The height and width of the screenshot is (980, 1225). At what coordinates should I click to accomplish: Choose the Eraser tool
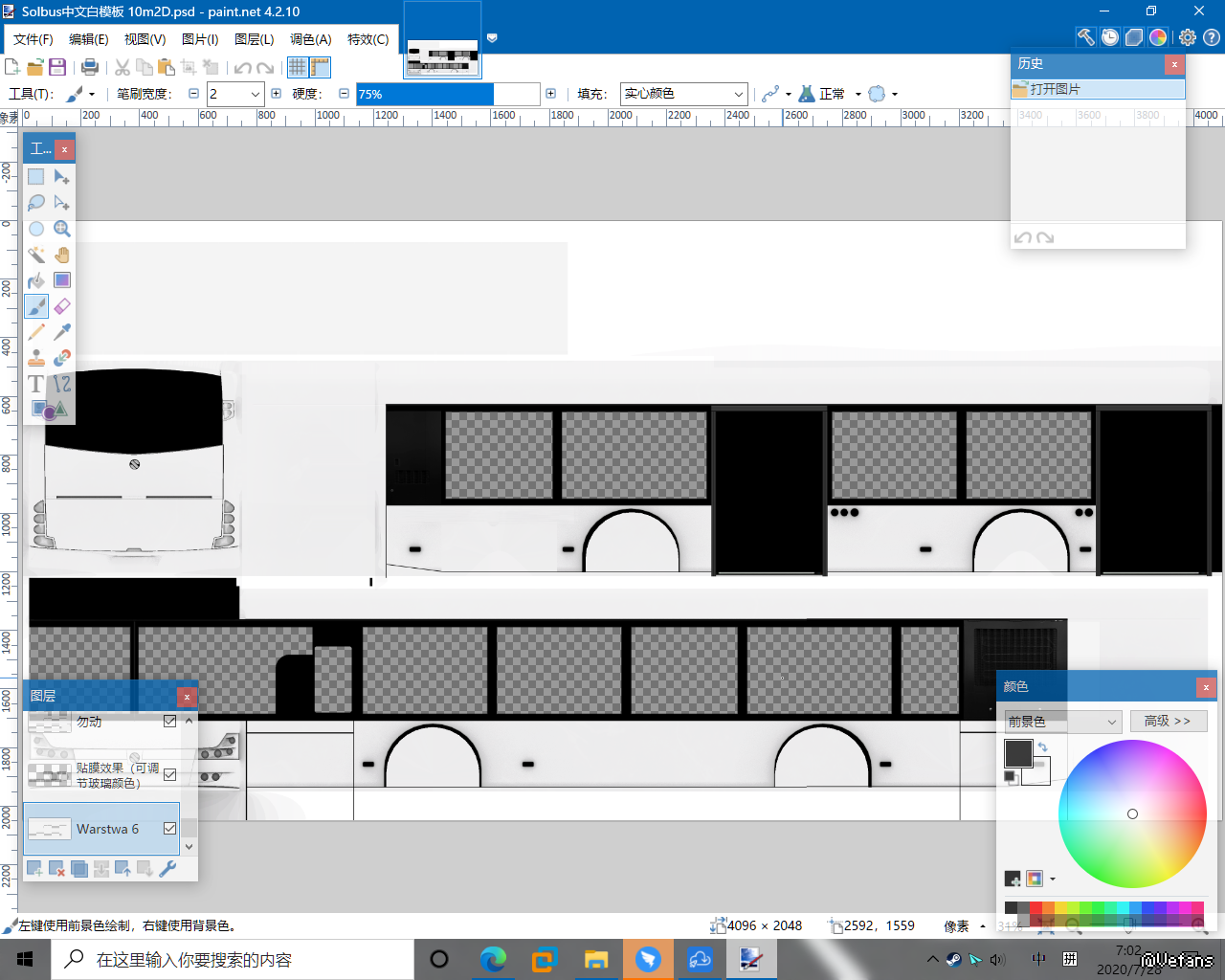click(62, 306)
